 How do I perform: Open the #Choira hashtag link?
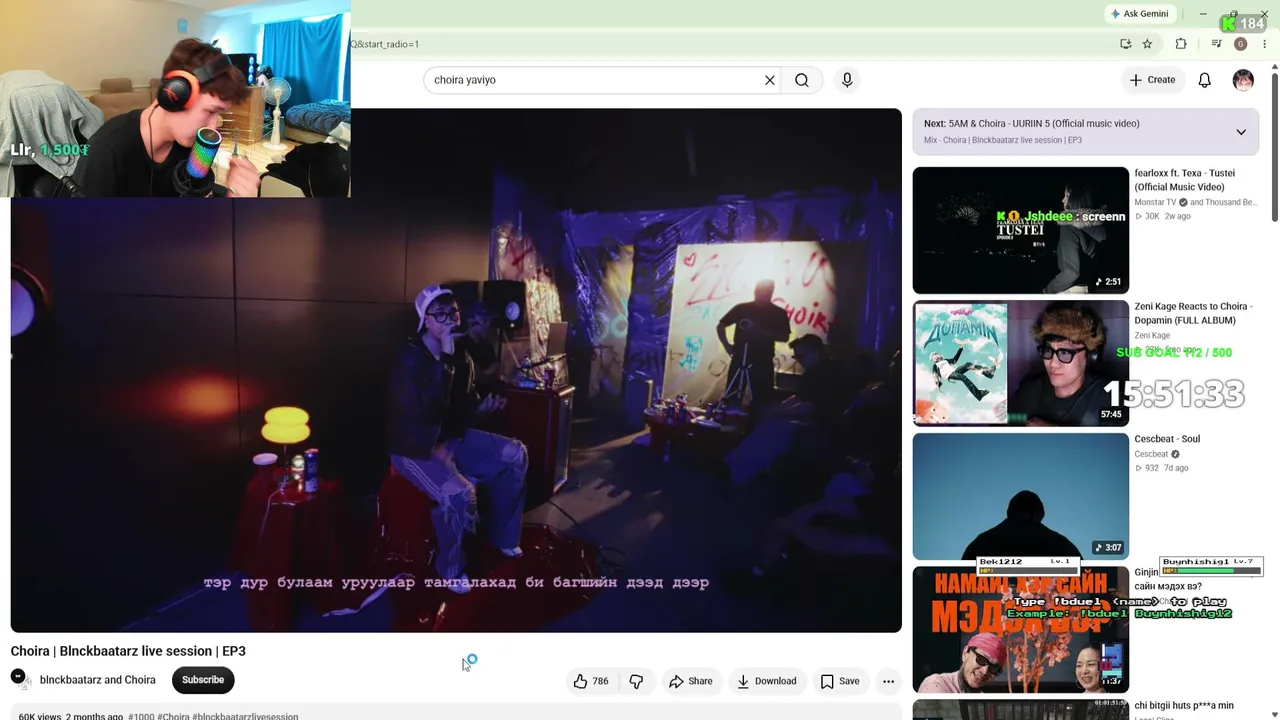(x=173, y=716)
